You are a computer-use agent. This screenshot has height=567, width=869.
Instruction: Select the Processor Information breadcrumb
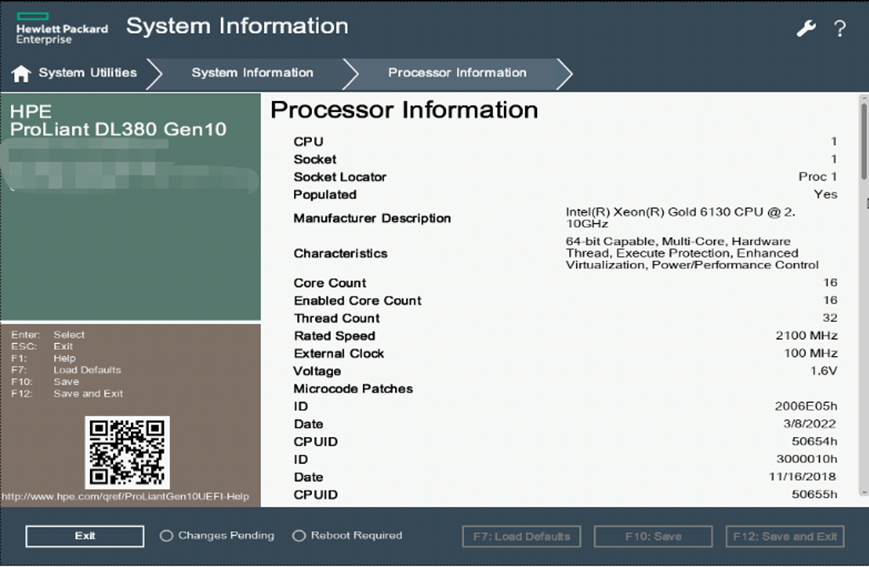coord(457,73)
